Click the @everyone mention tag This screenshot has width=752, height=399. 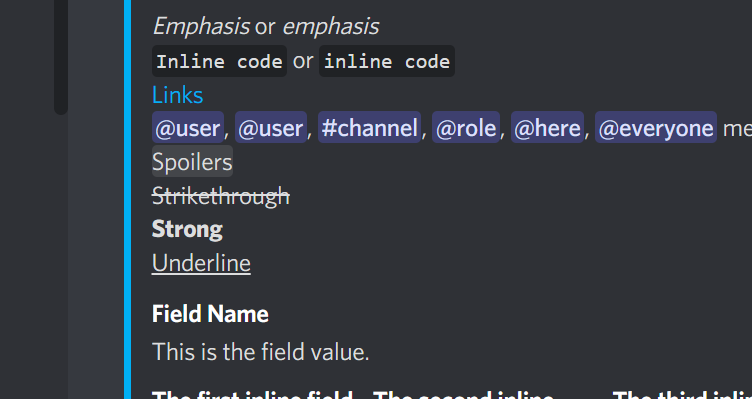(x=656, y=127)
